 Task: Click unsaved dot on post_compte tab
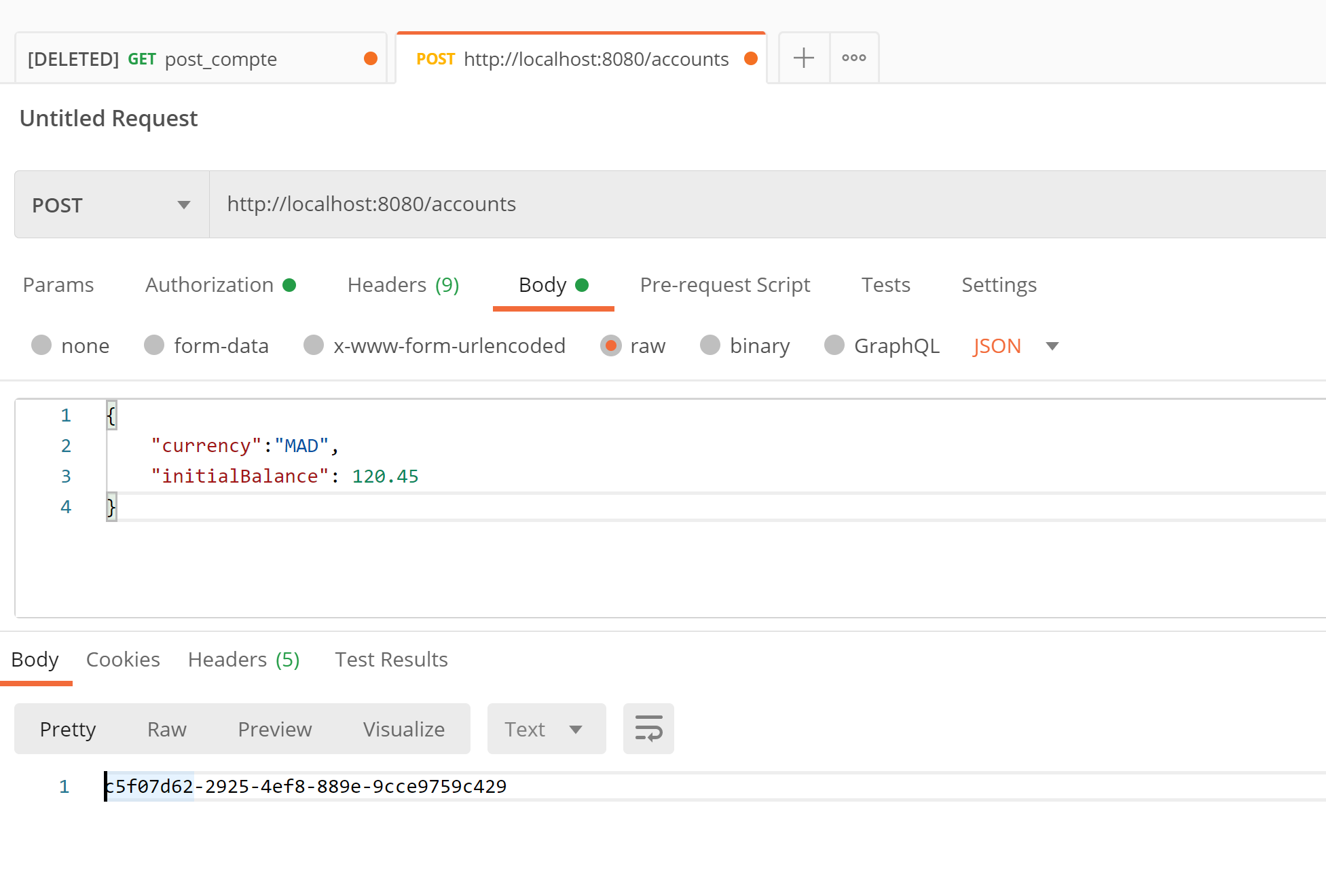pos(371,58)
